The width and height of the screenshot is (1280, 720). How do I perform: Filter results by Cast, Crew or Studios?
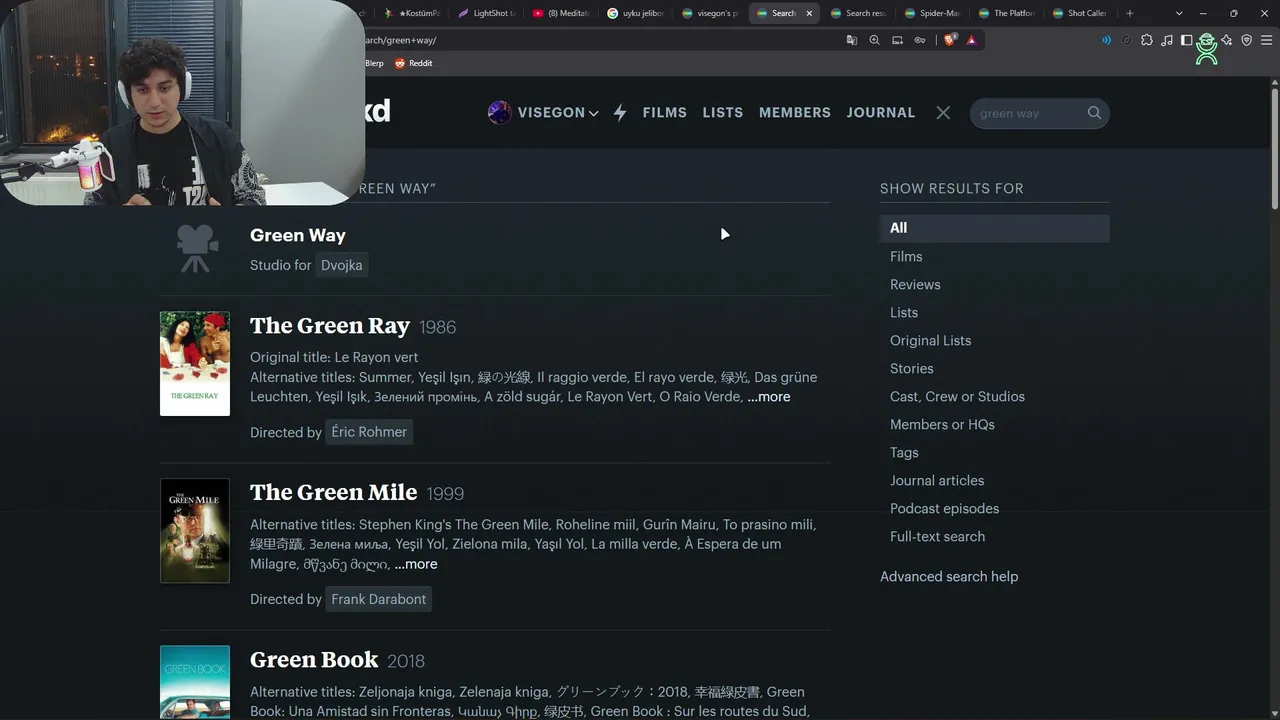tap(957, 397)
